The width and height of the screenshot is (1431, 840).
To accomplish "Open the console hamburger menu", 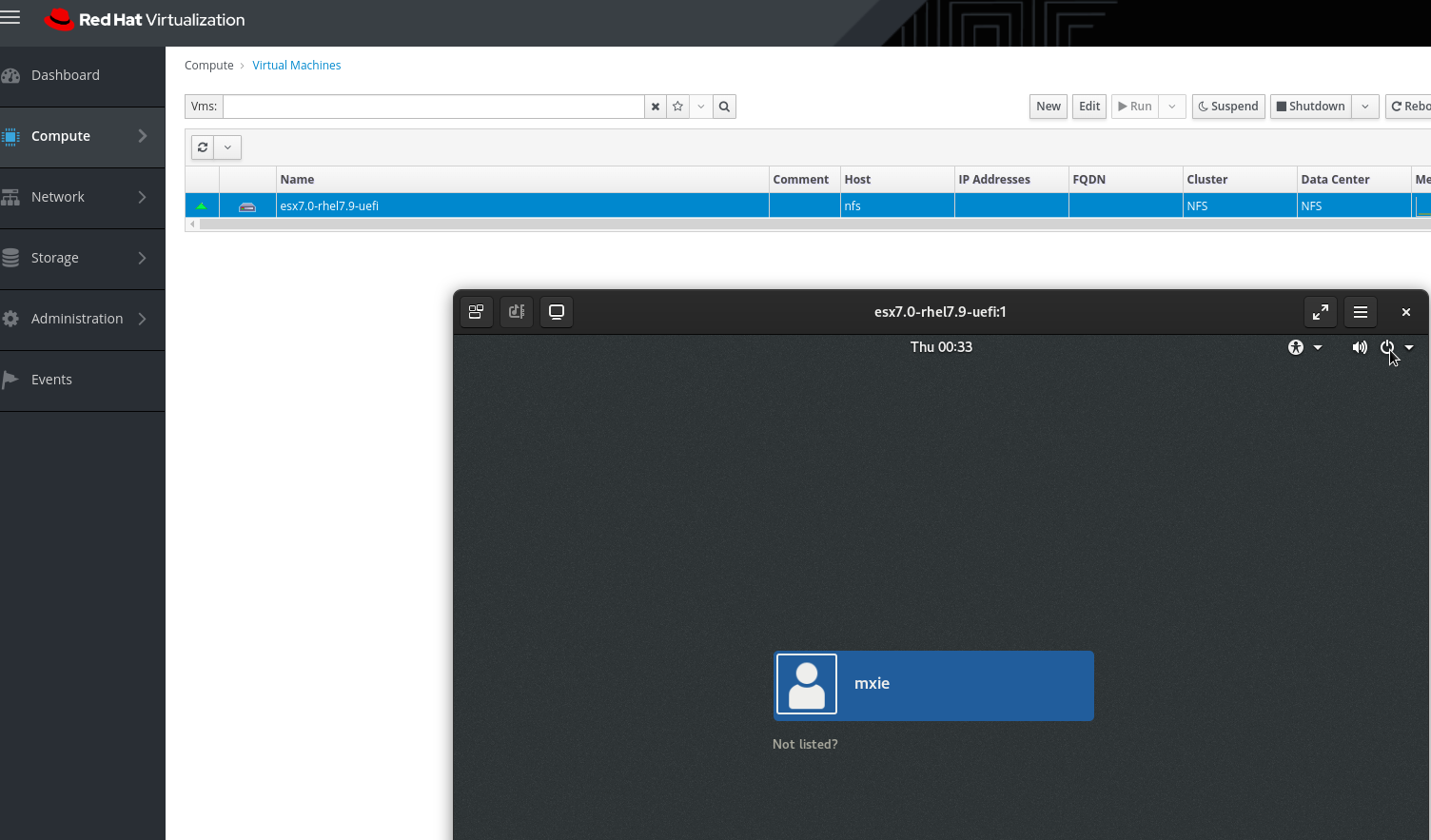I will 1361,312.
